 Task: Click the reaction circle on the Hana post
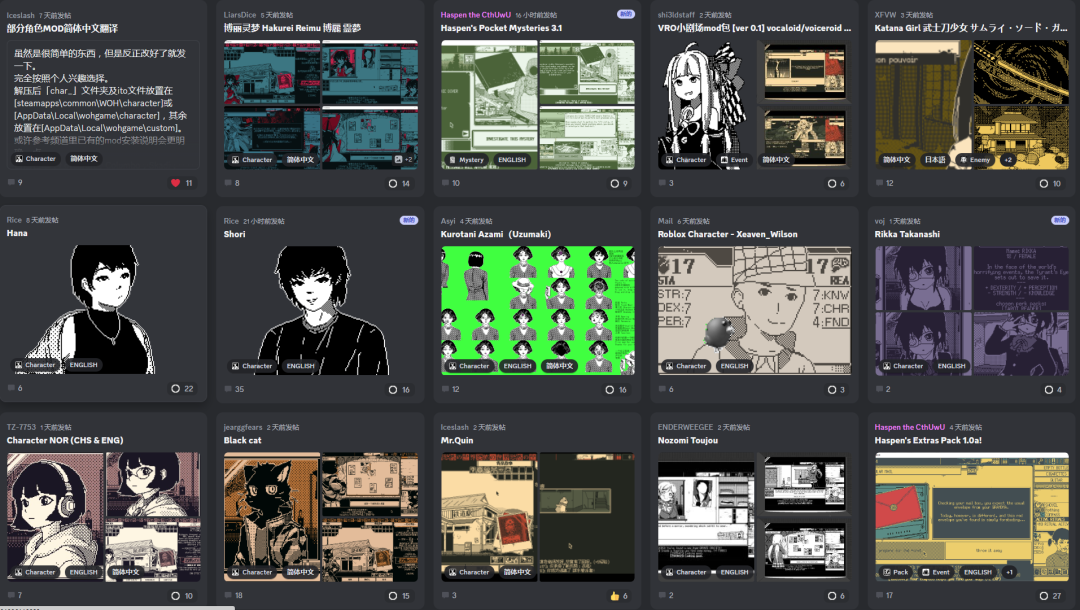click(176, 389)
